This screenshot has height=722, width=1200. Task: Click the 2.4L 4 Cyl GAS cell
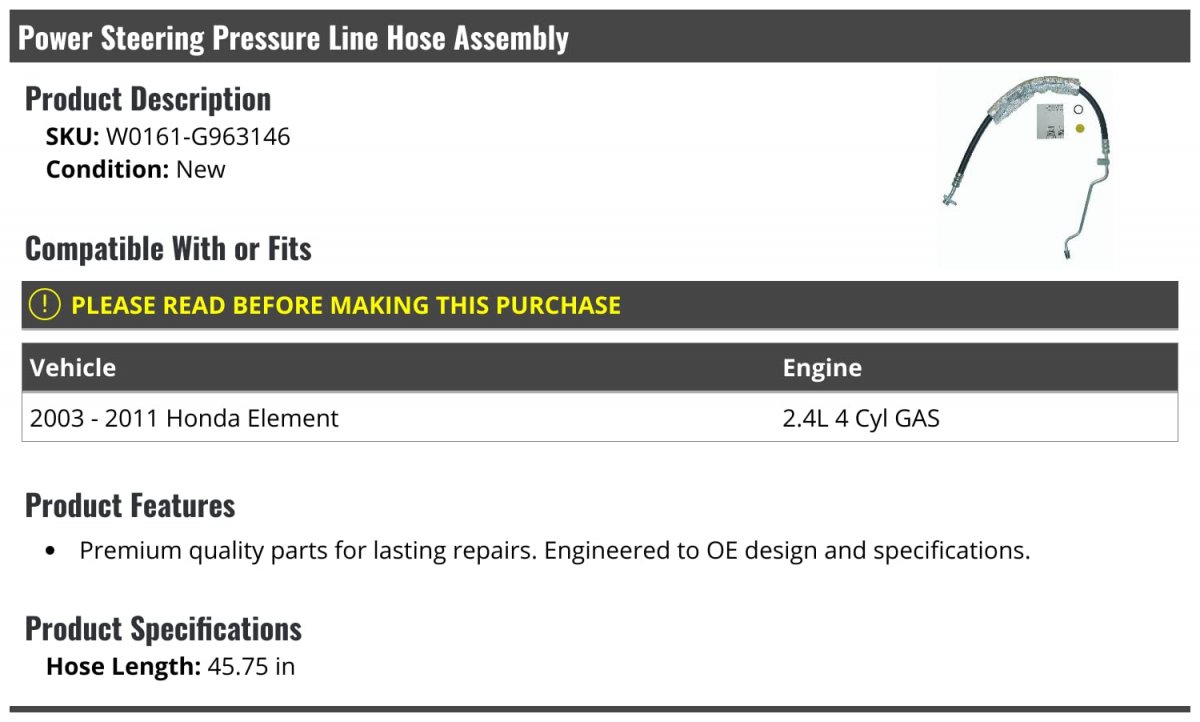click(861, 418)
